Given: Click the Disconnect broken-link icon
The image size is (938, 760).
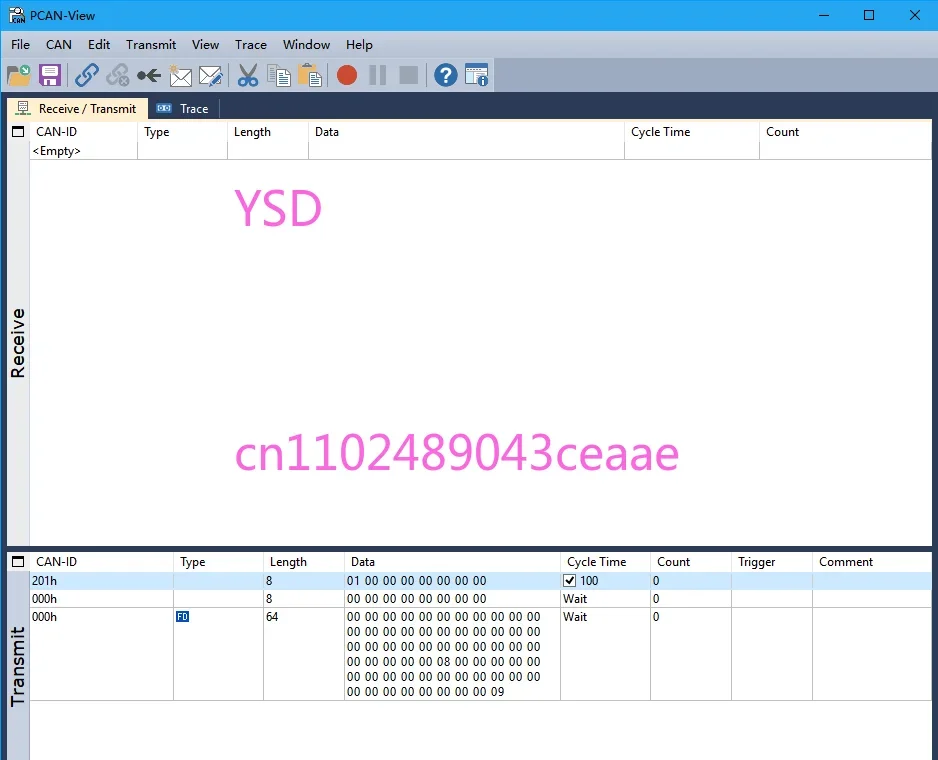Looking at the screenshot, I should point(117,75).
